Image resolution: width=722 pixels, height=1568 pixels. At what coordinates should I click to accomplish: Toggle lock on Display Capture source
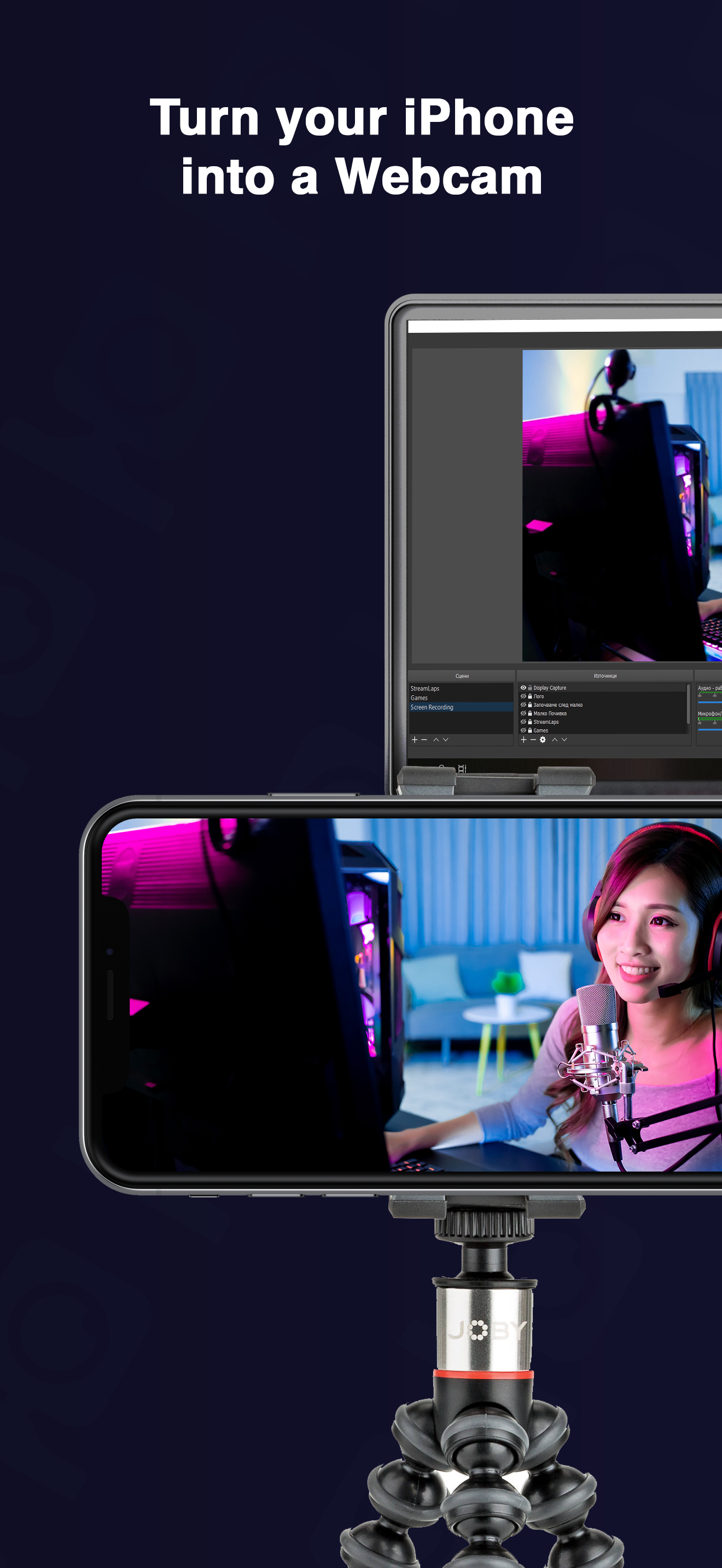pyautogui.click(x=530, y=688)
